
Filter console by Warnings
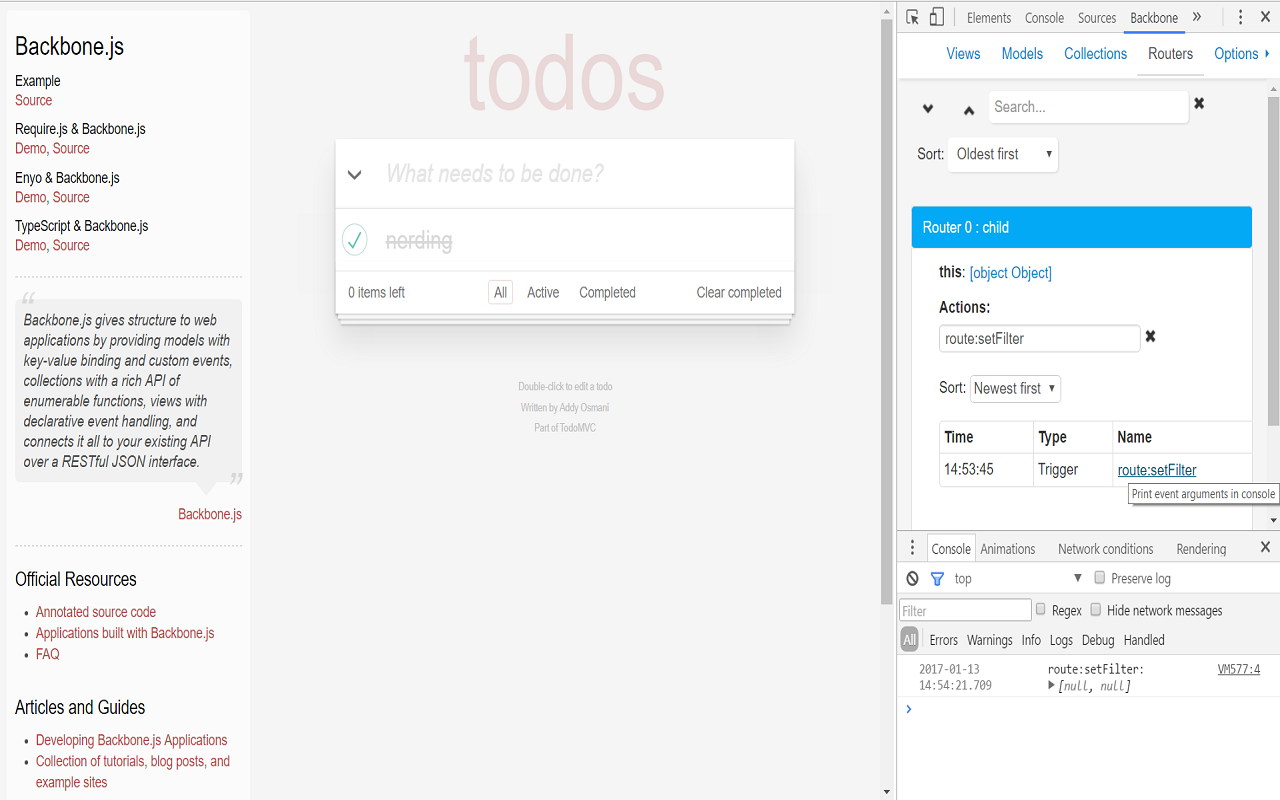point(989,640)
